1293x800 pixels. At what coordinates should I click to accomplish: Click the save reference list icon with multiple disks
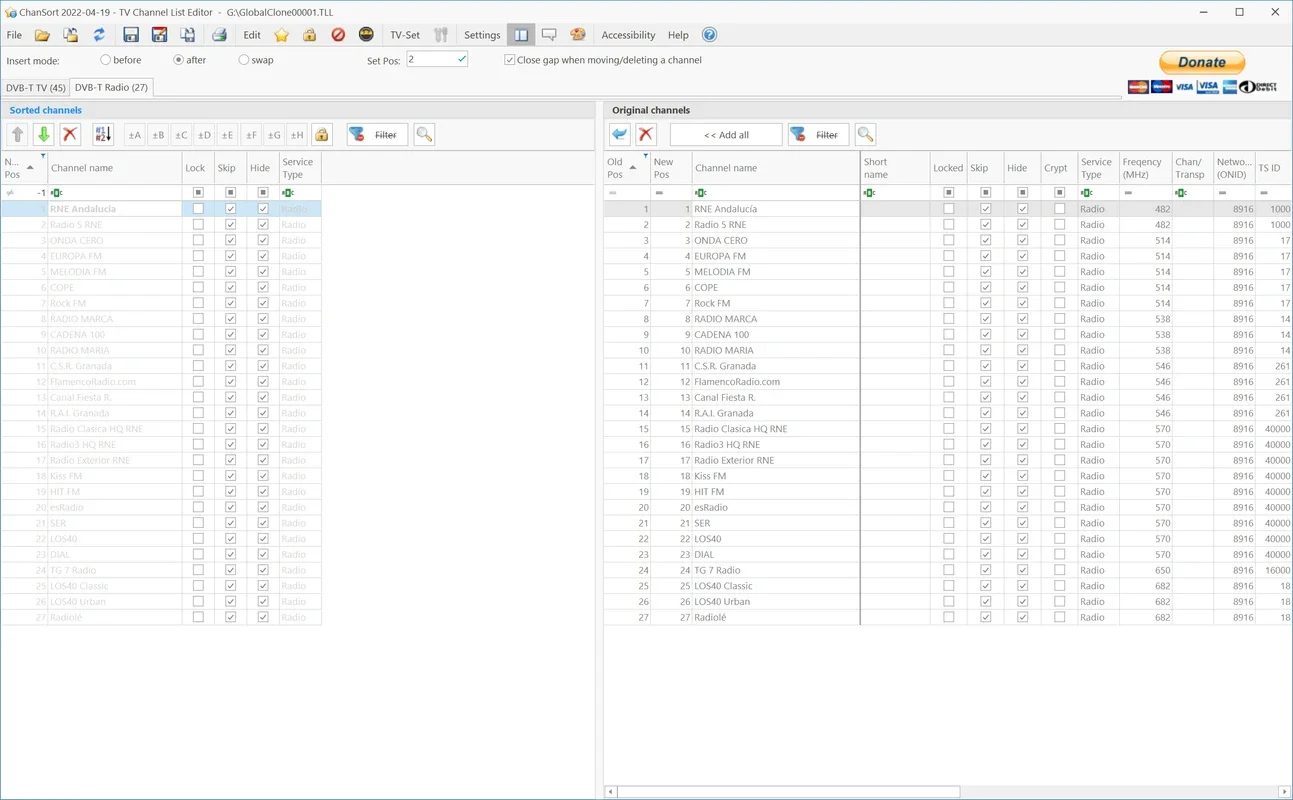click(187, 35)
